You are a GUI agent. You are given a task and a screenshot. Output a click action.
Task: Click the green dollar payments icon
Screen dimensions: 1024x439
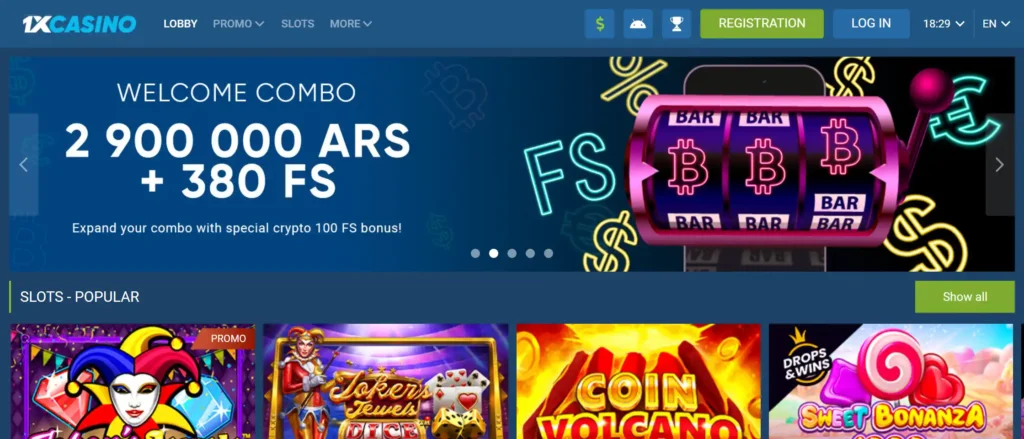(600, 24)
